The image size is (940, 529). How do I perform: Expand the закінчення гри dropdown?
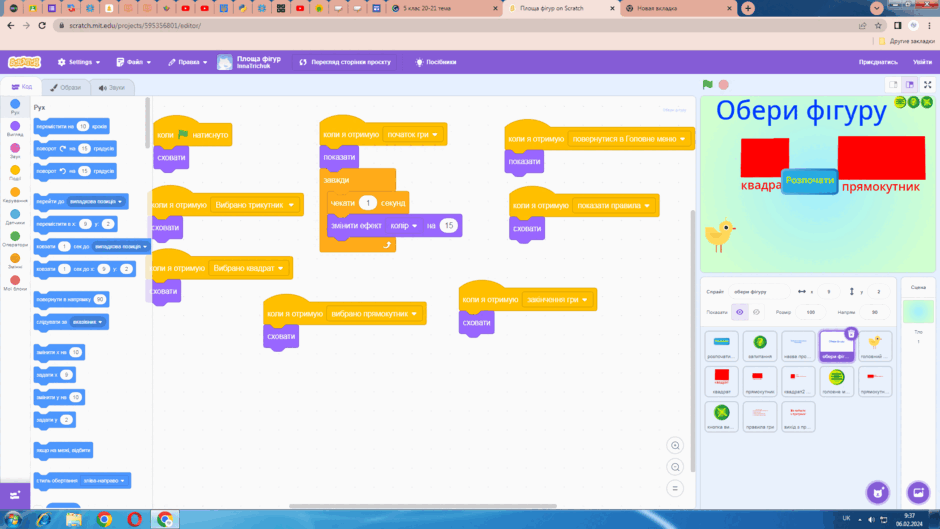click(585, 300)
